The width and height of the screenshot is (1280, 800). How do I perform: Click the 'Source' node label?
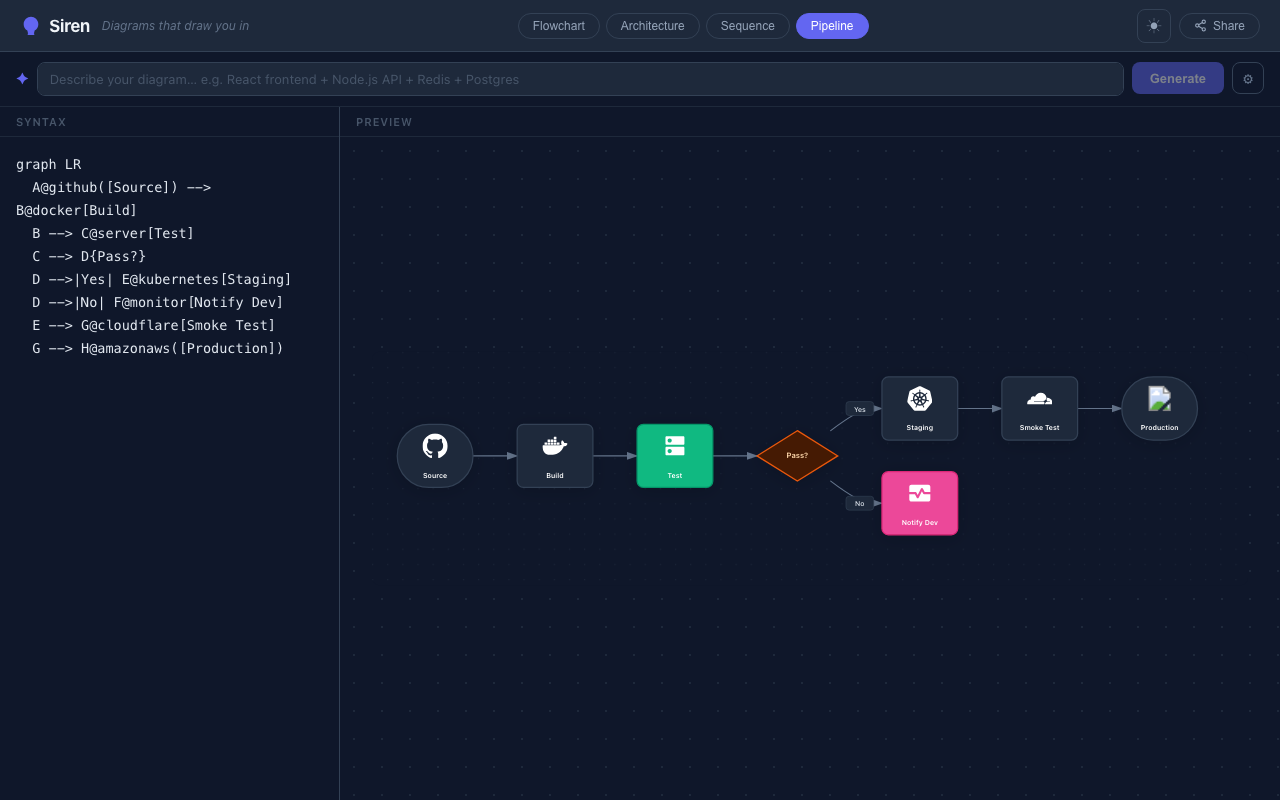tap(435, 475)
